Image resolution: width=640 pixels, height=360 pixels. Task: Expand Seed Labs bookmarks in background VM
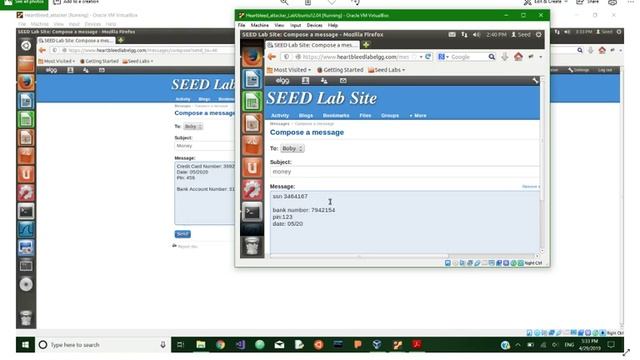tap(138, 61)
